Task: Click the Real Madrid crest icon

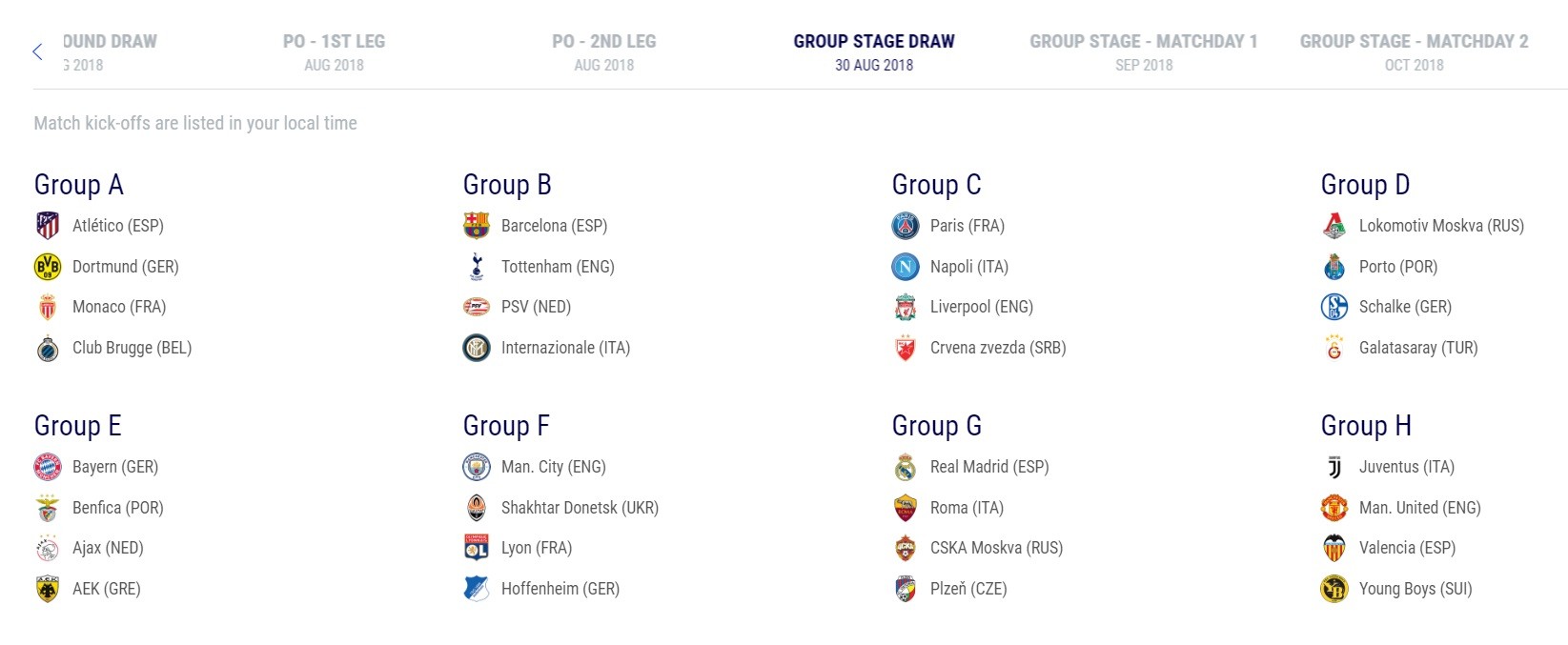Action: pos(906,467)
